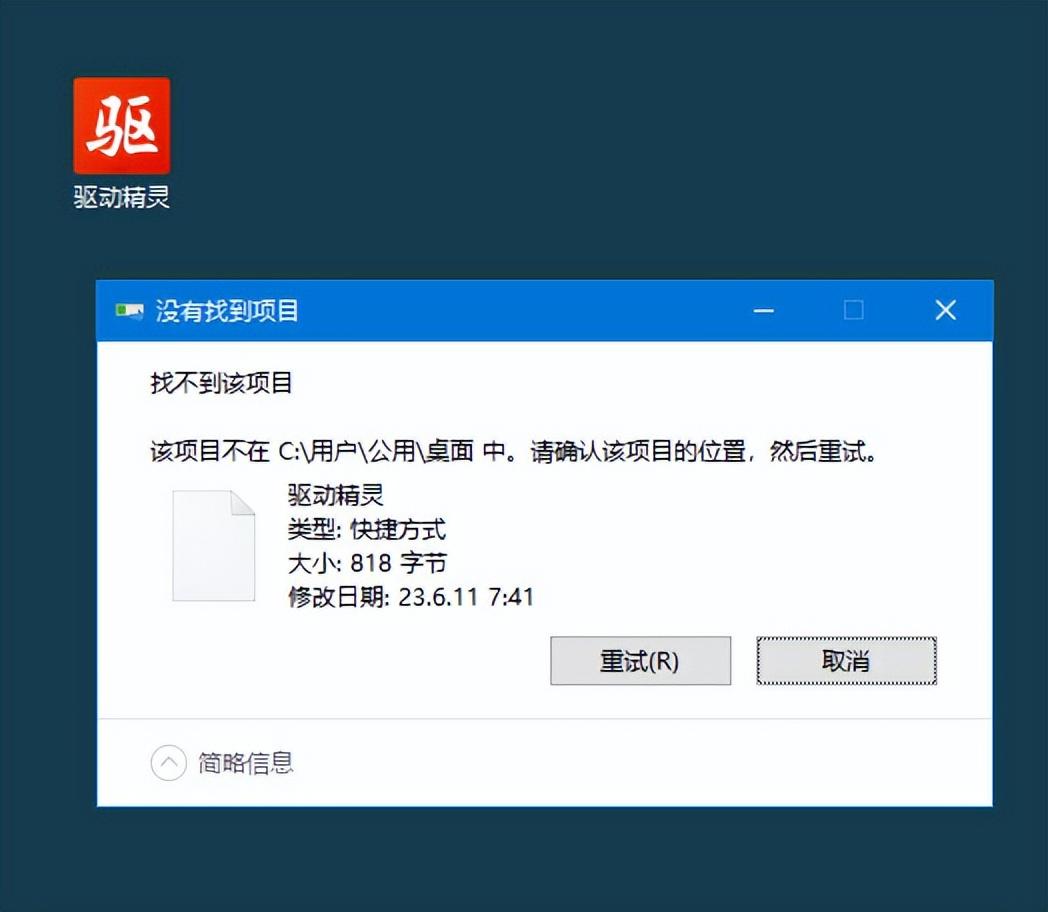Click the 没有找到项目 title bar text
Screen dimensions: 1048x912
[x=227, y=311]
